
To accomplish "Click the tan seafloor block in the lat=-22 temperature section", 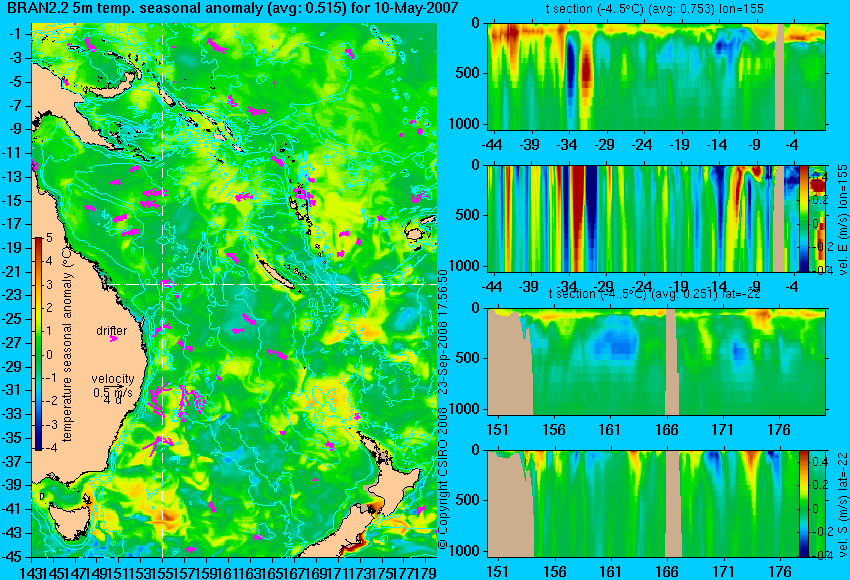I will coord(510,362).
